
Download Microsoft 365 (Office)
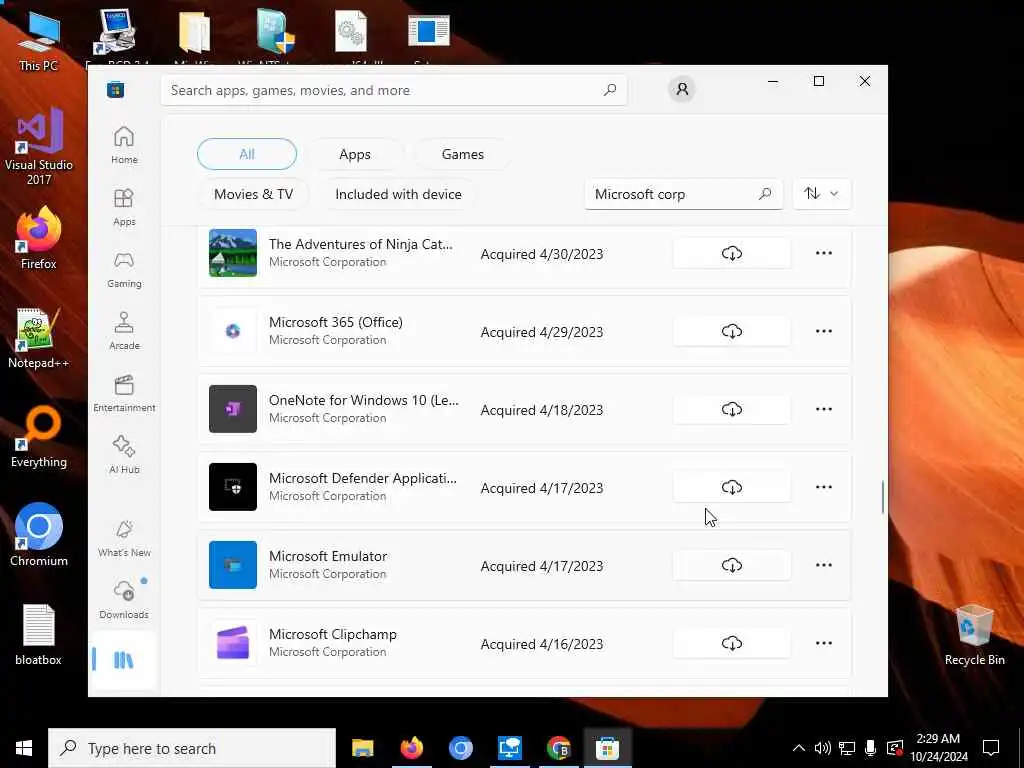(731, 331)
